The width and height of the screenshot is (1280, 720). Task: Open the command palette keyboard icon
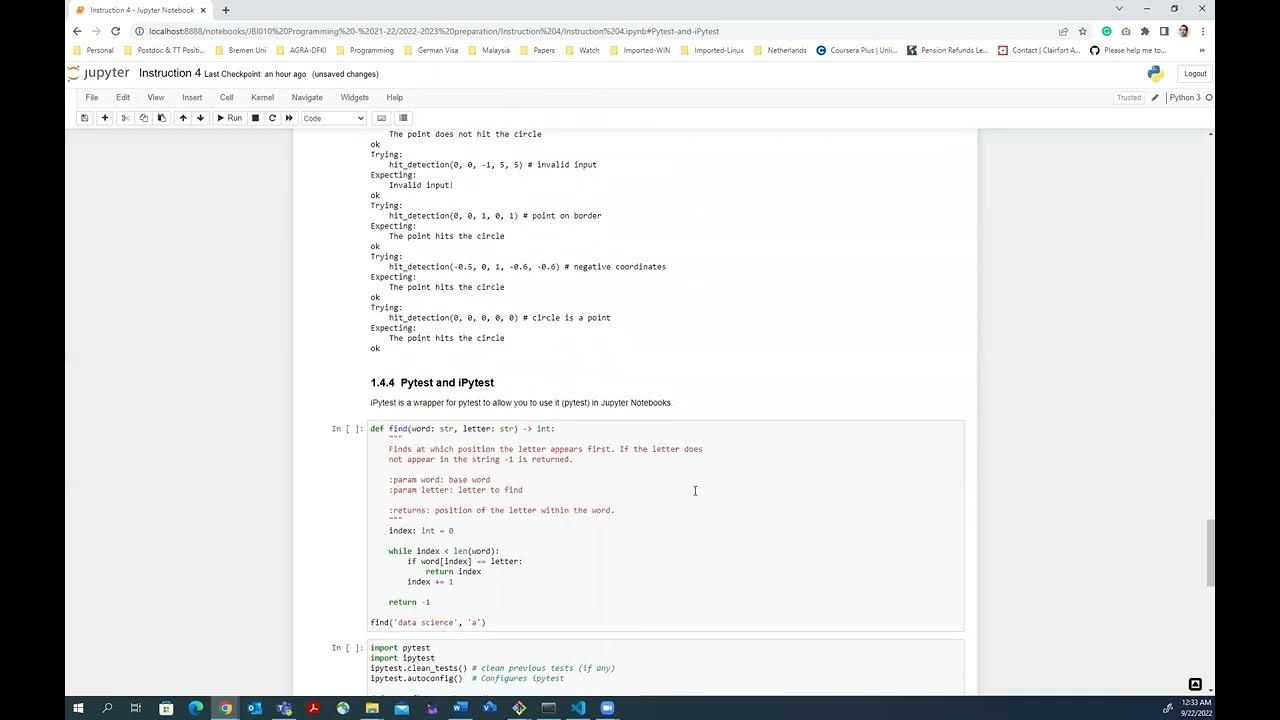pyautogui.click(x=381, y=118)
